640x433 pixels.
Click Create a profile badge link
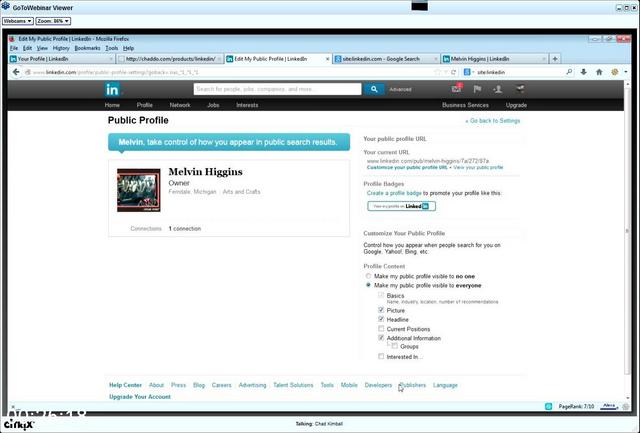tap(394, 193)
